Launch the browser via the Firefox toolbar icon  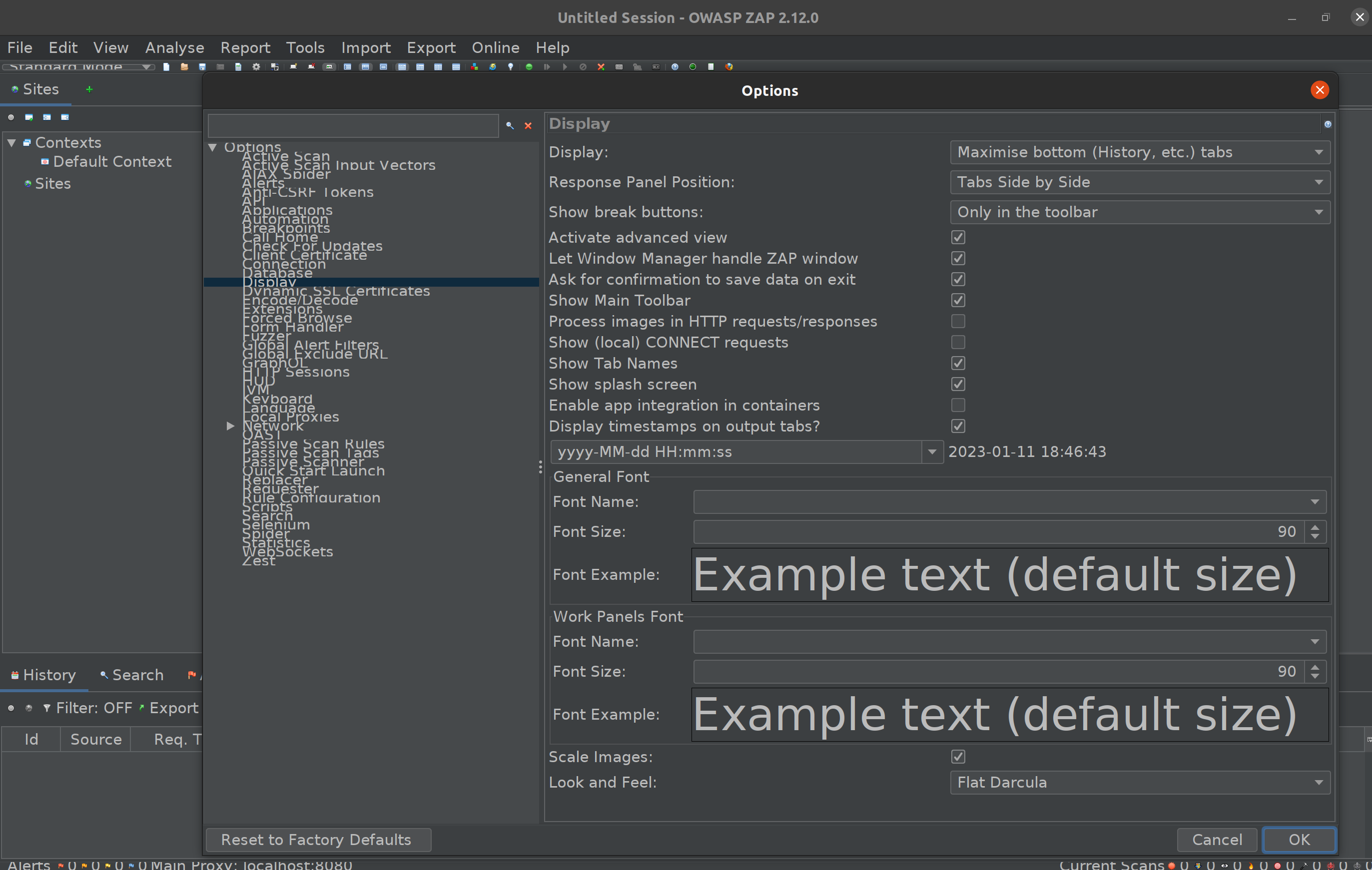tap(730, 67)
